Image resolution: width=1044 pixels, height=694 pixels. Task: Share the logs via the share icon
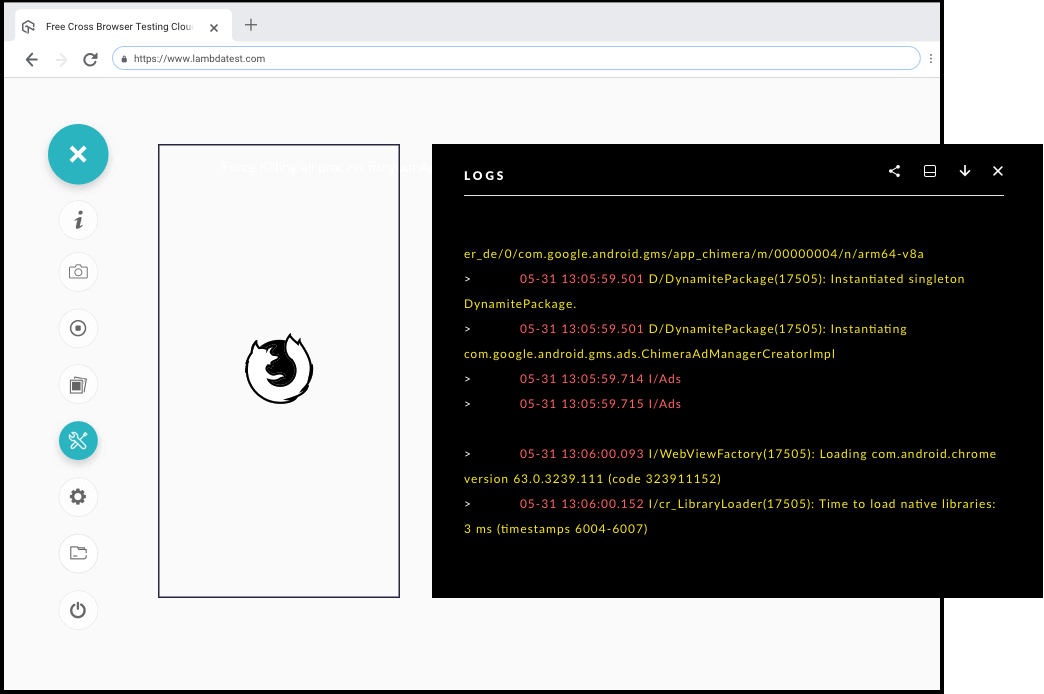[894, 171]
